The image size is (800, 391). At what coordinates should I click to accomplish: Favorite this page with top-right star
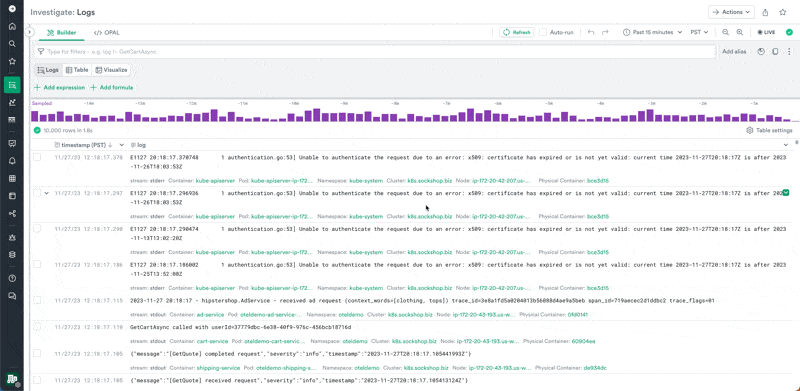click(783, 12)
